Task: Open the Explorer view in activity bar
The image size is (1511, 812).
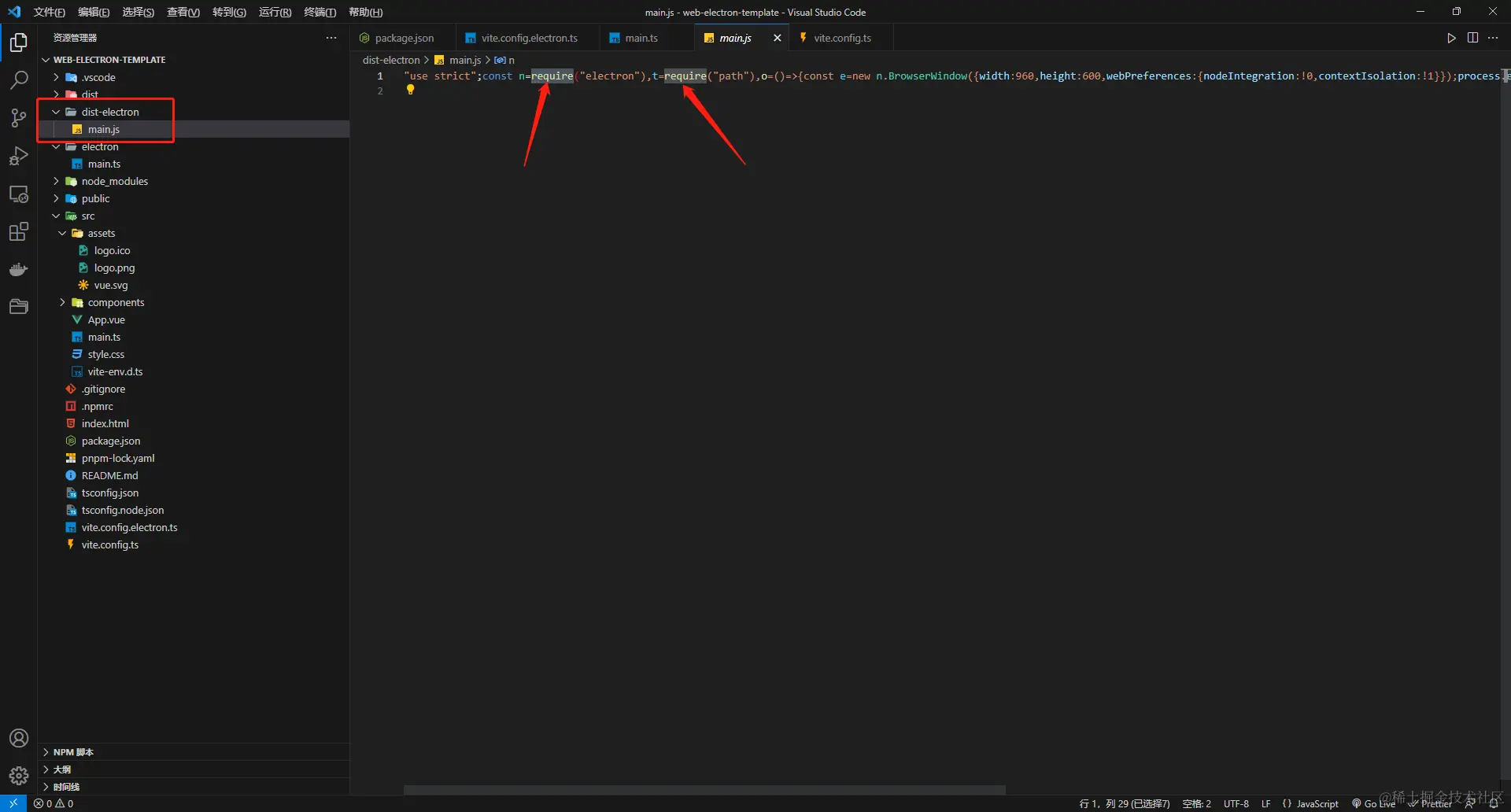Action: tap(19, 42)
